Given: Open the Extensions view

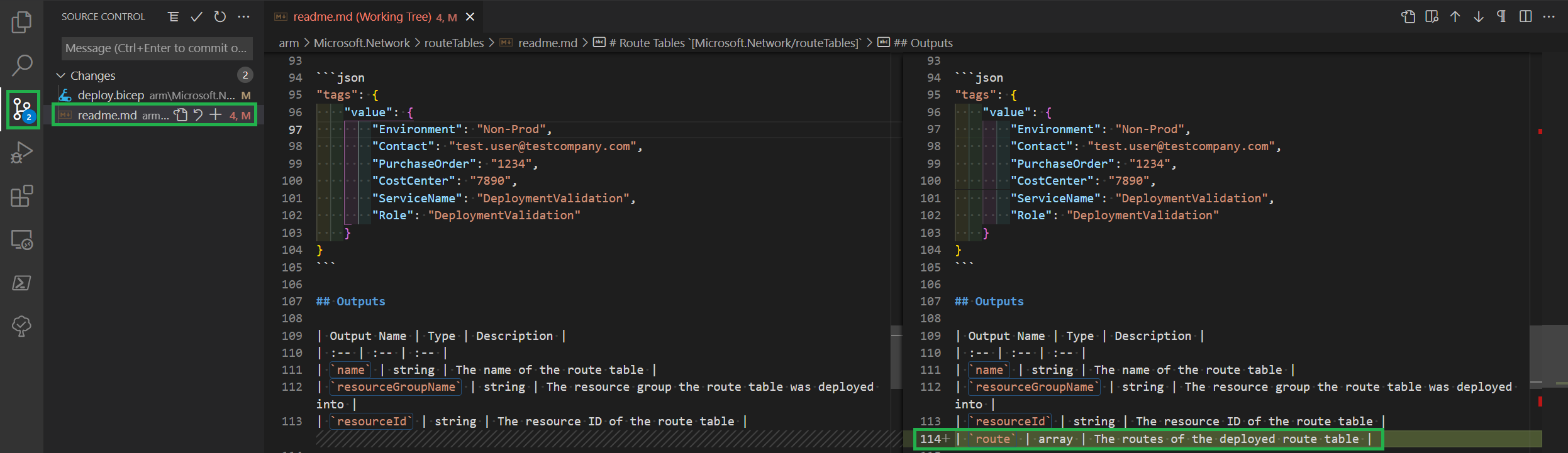Looking at the screenshot, I should [21, 196].
